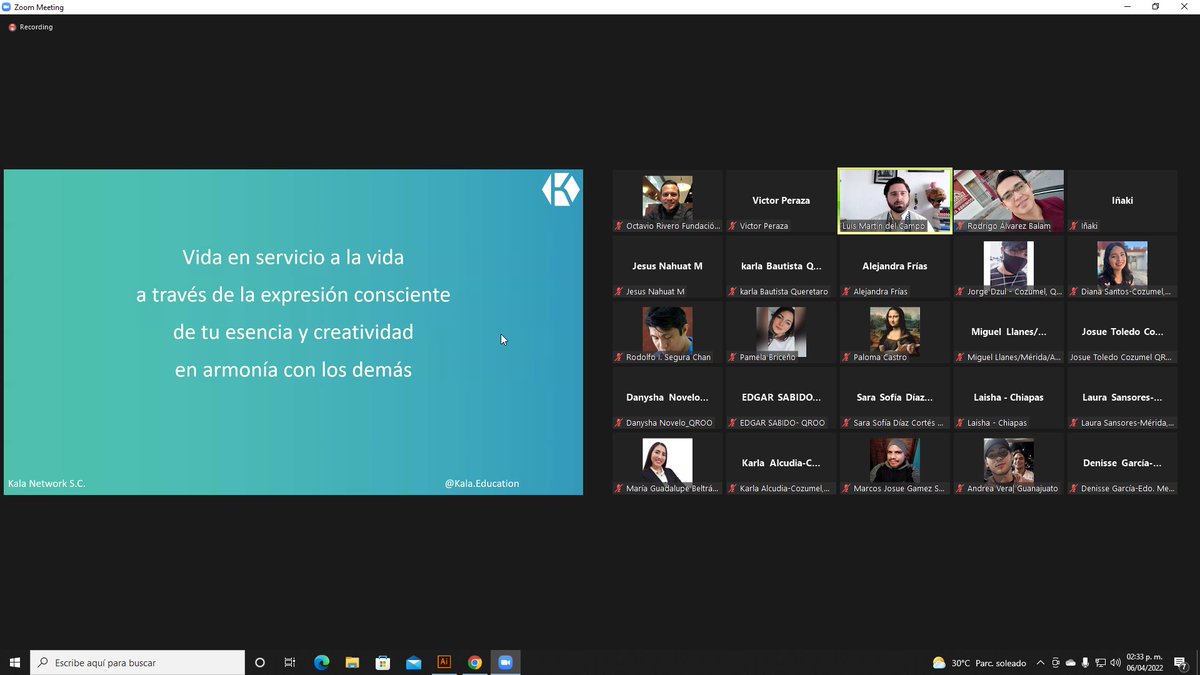Screen dimensions: 1200x675
Task: Click the muted mic icon beside Iñaki
Action: pos(1074,226)
